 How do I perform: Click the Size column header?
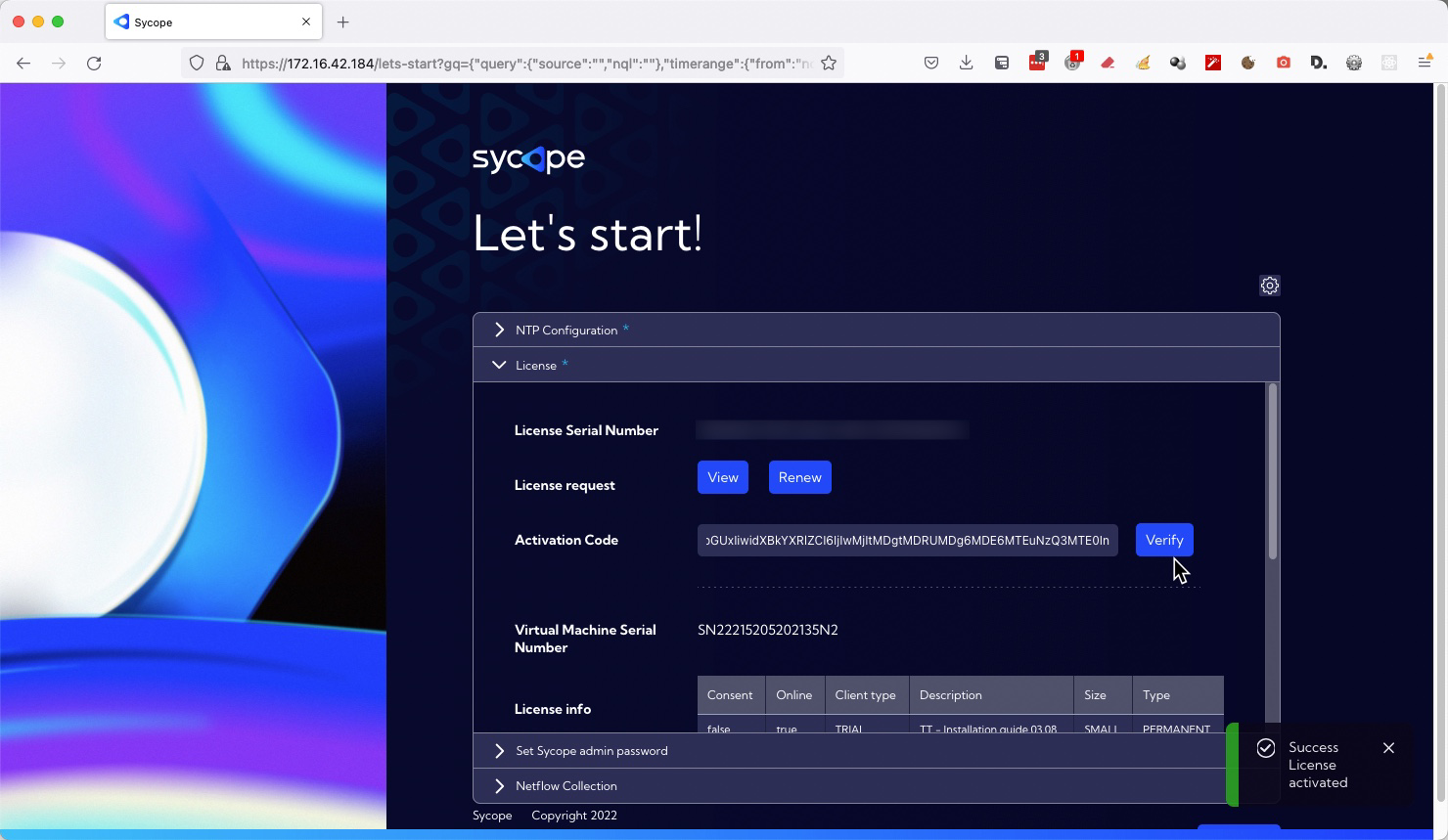coord(1103,695)
